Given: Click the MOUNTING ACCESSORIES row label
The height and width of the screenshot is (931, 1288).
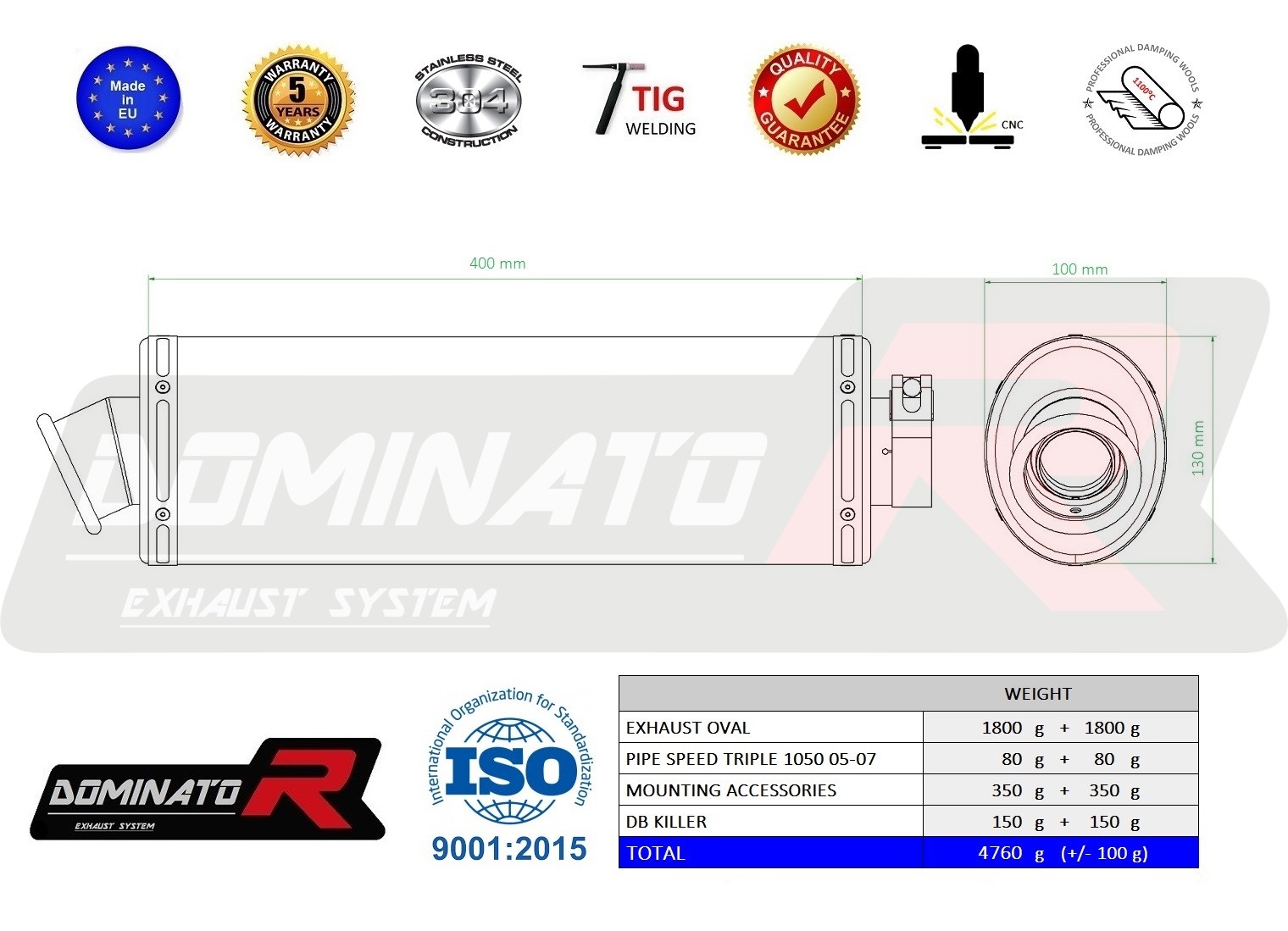Looking at the screenshot, I should pyautogui.click(x=731, y=790).
